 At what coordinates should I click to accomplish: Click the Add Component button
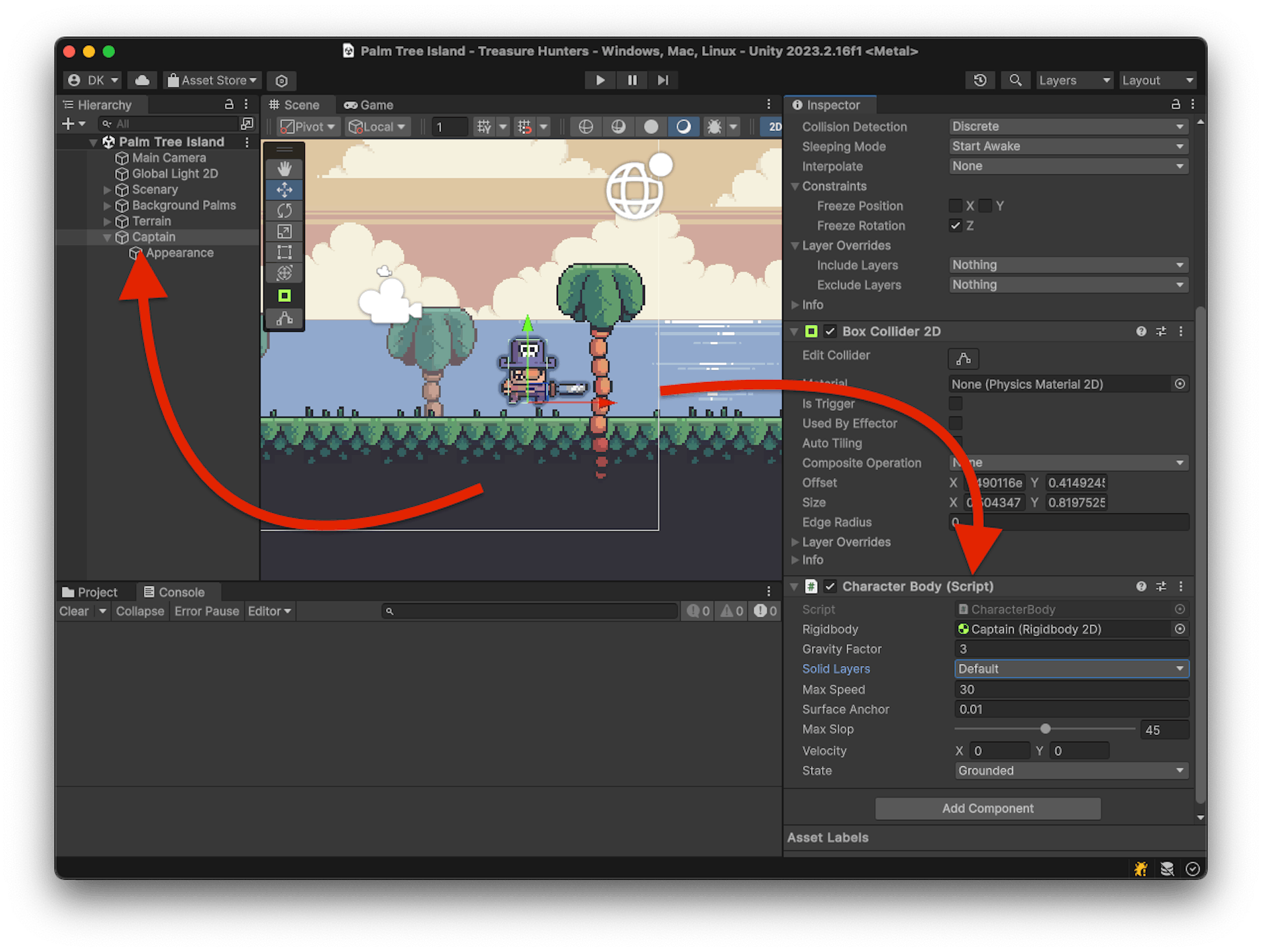click(987, 808)
